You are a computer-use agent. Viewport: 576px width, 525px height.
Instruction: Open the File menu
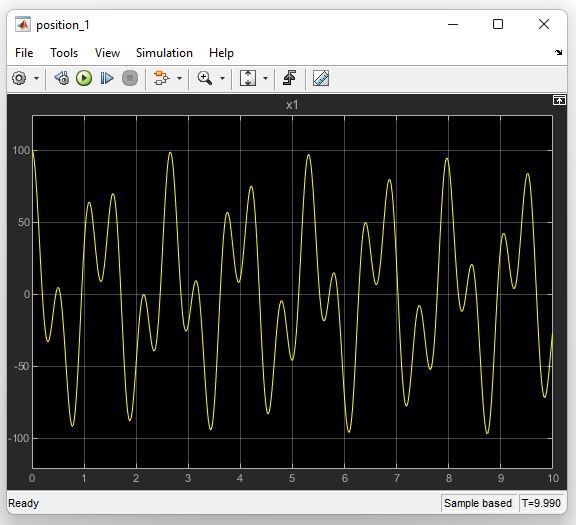(x=24, y=53)
